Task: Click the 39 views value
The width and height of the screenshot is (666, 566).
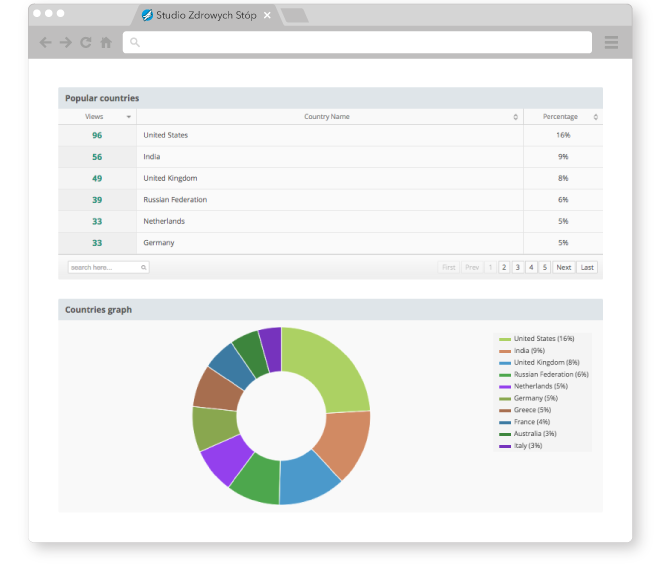Action: [x=97, y=200]
